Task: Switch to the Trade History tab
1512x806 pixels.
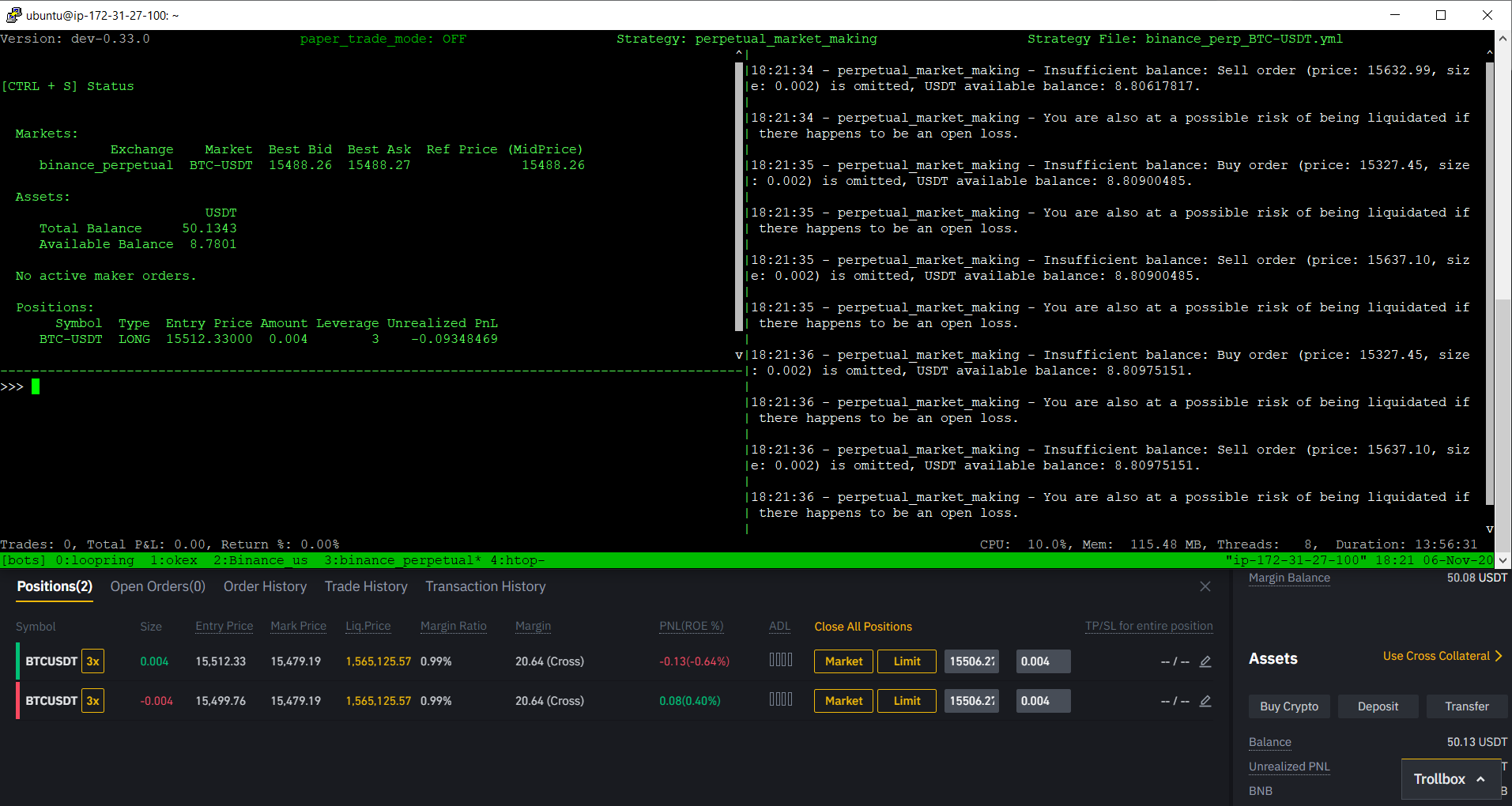Action: click(365, 586)
